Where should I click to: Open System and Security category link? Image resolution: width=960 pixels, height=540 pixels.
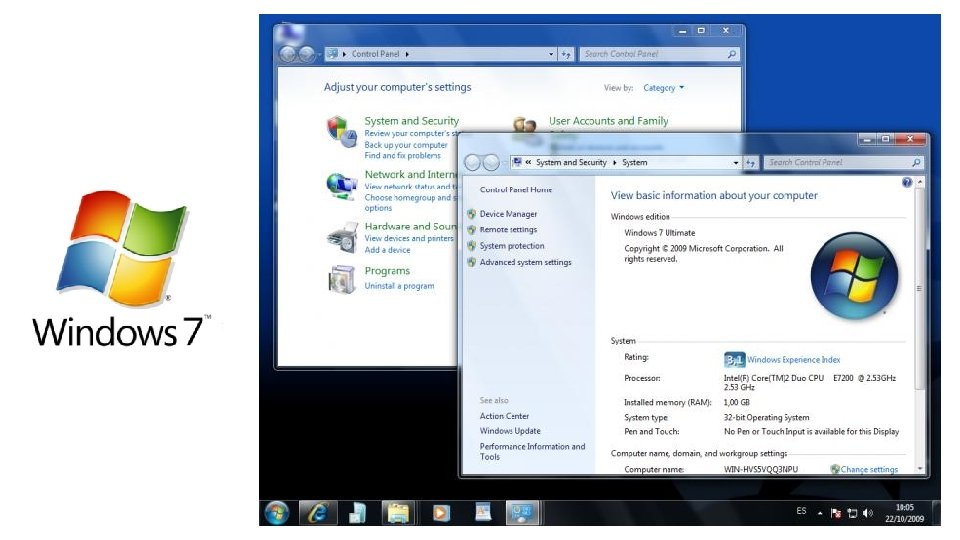[x=411, y=121]
